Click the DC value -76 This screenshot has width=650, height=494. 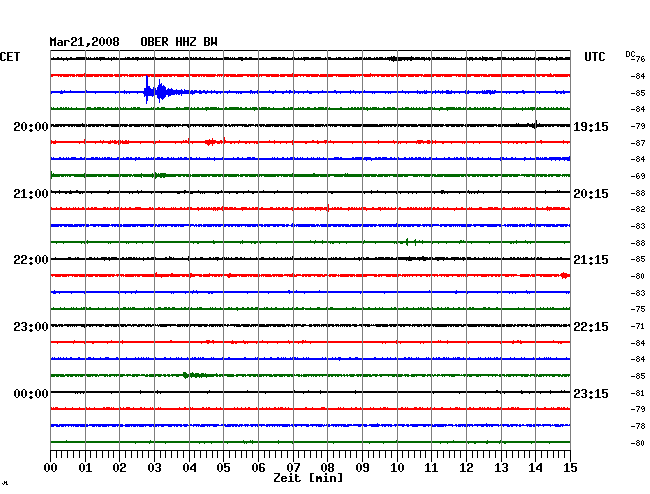click(639, 59)
